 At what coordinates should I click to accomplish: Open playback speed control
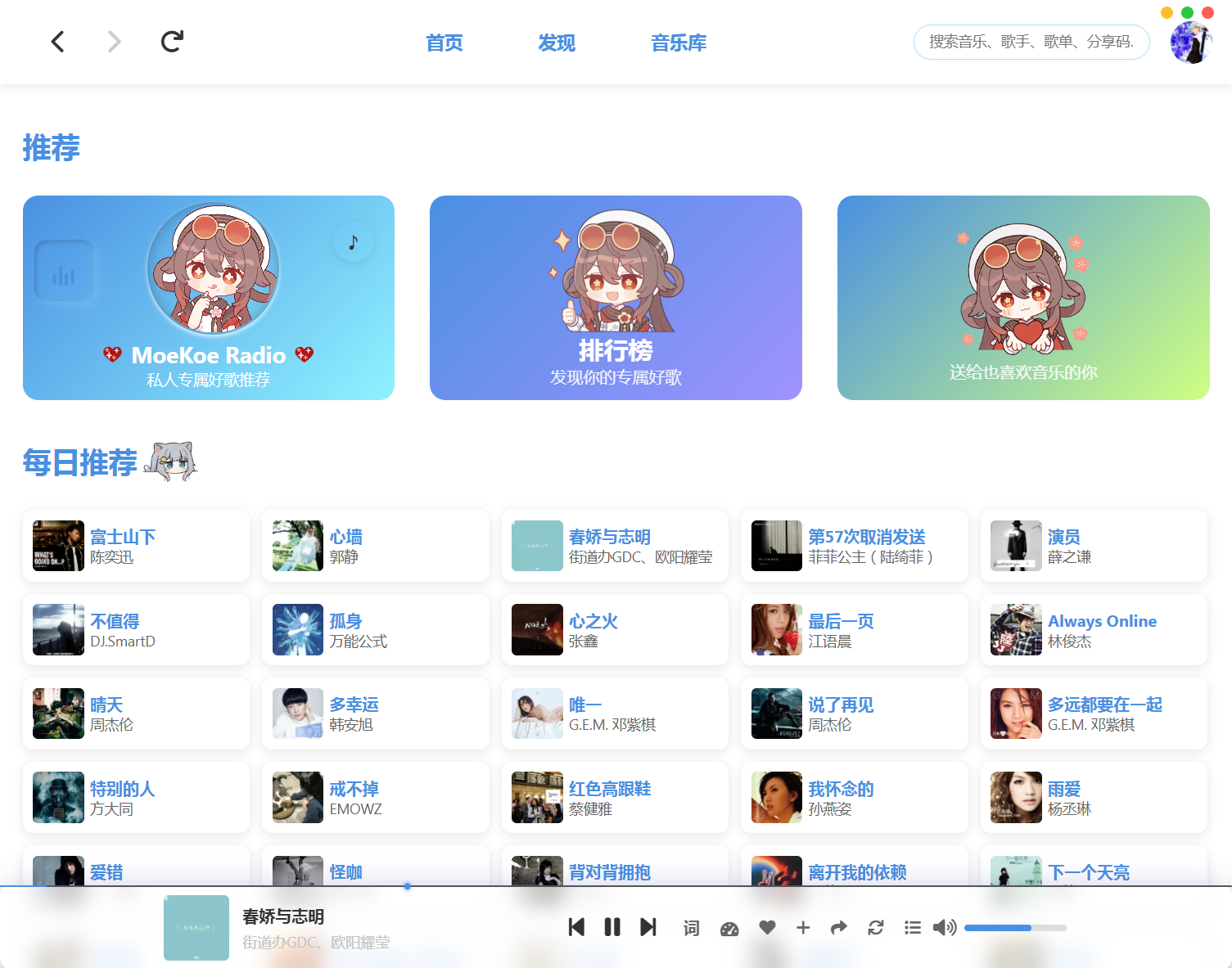(729, 927)
